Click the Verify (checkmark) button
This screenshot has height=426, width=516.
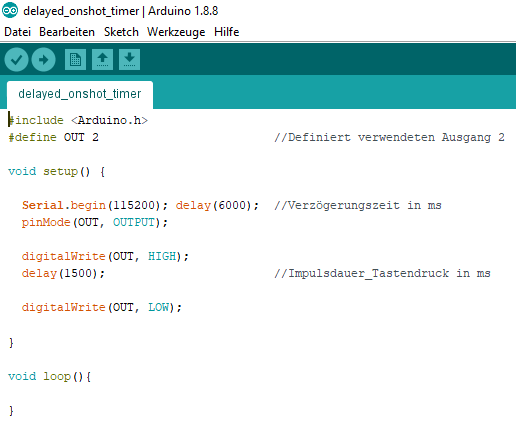click(x=16, y=60)
